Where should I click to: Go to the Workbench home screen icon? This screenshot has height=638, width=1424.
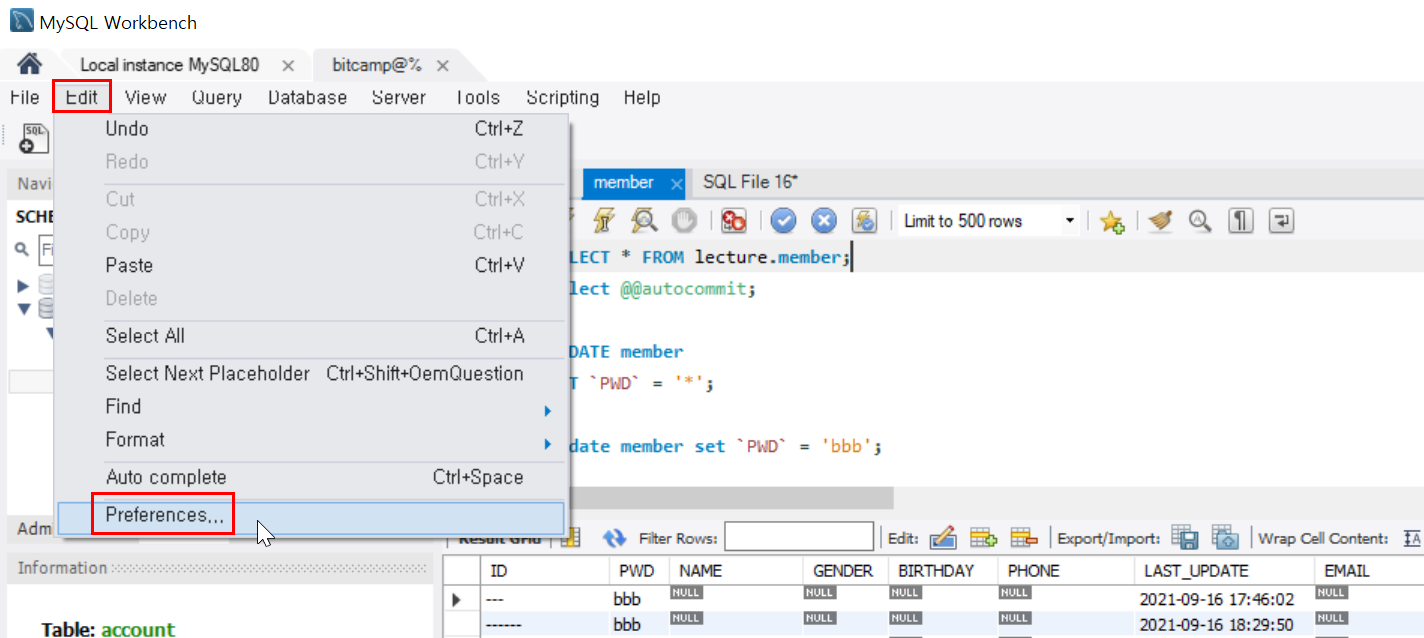30,64
